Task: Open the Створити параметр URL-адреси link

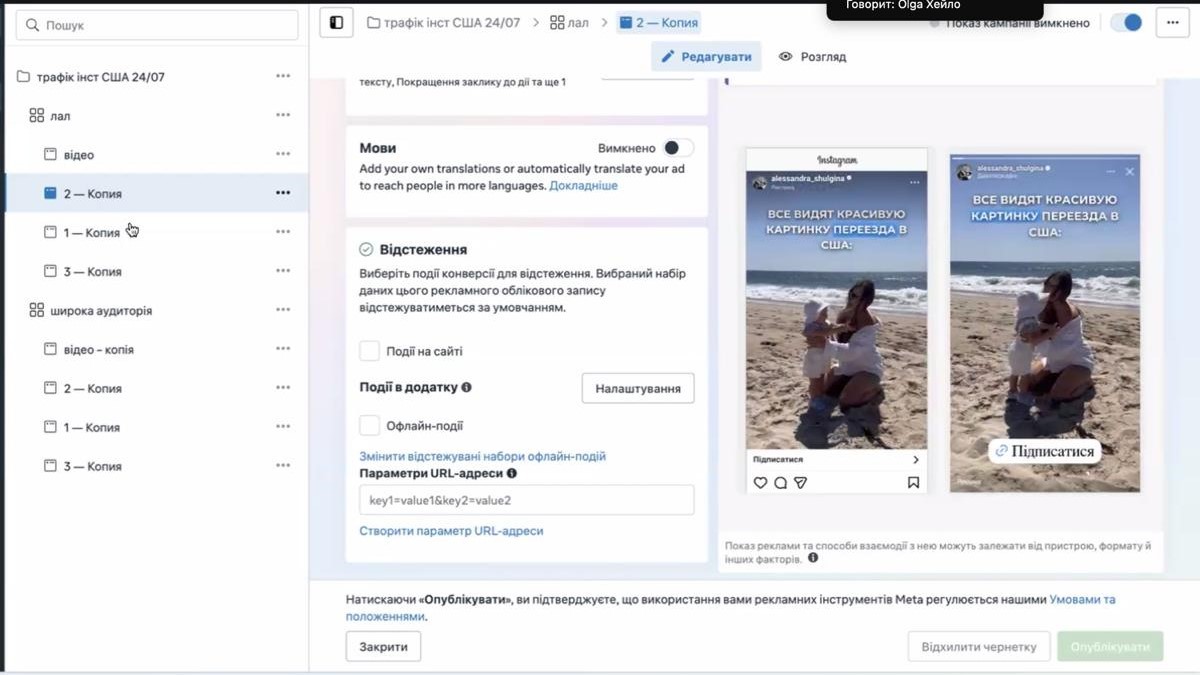Action: point(451,531)
